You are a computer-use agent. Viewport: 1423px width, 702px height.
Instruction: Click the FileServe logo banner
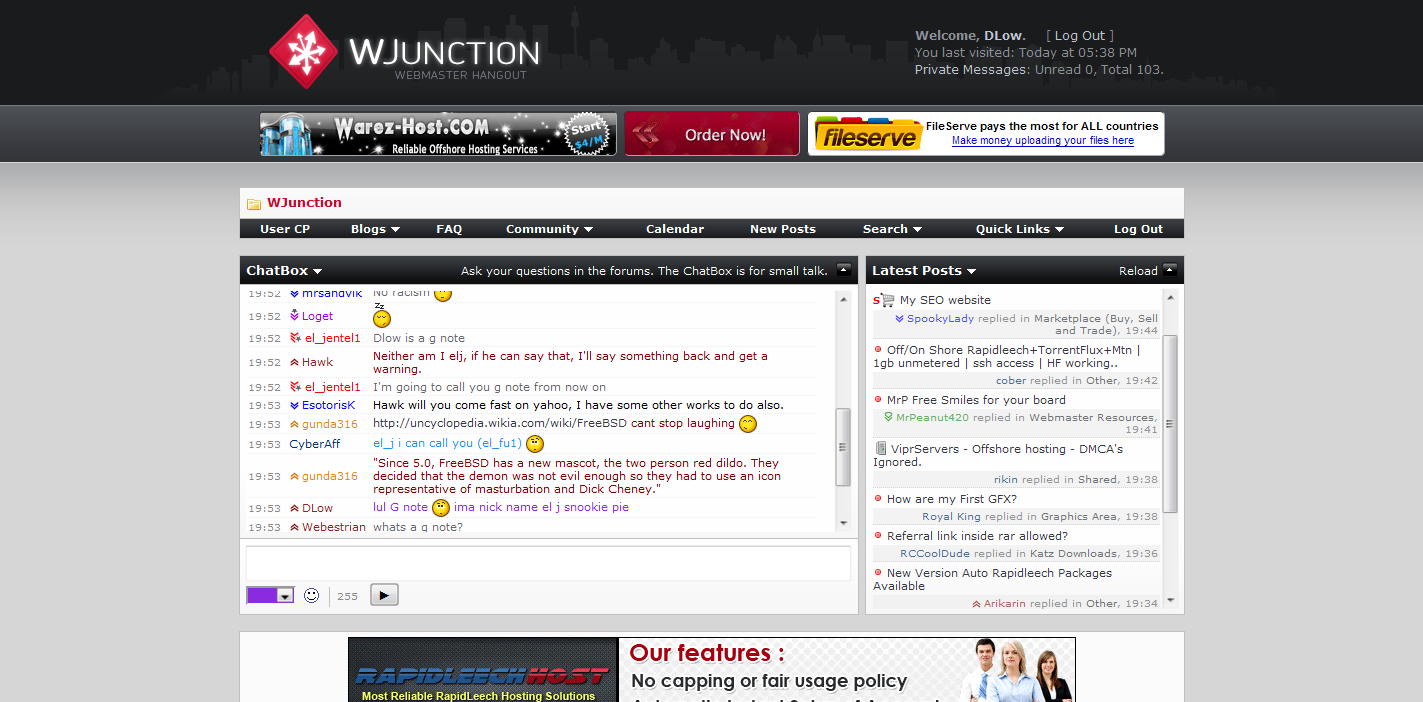(x=866, y=134)
